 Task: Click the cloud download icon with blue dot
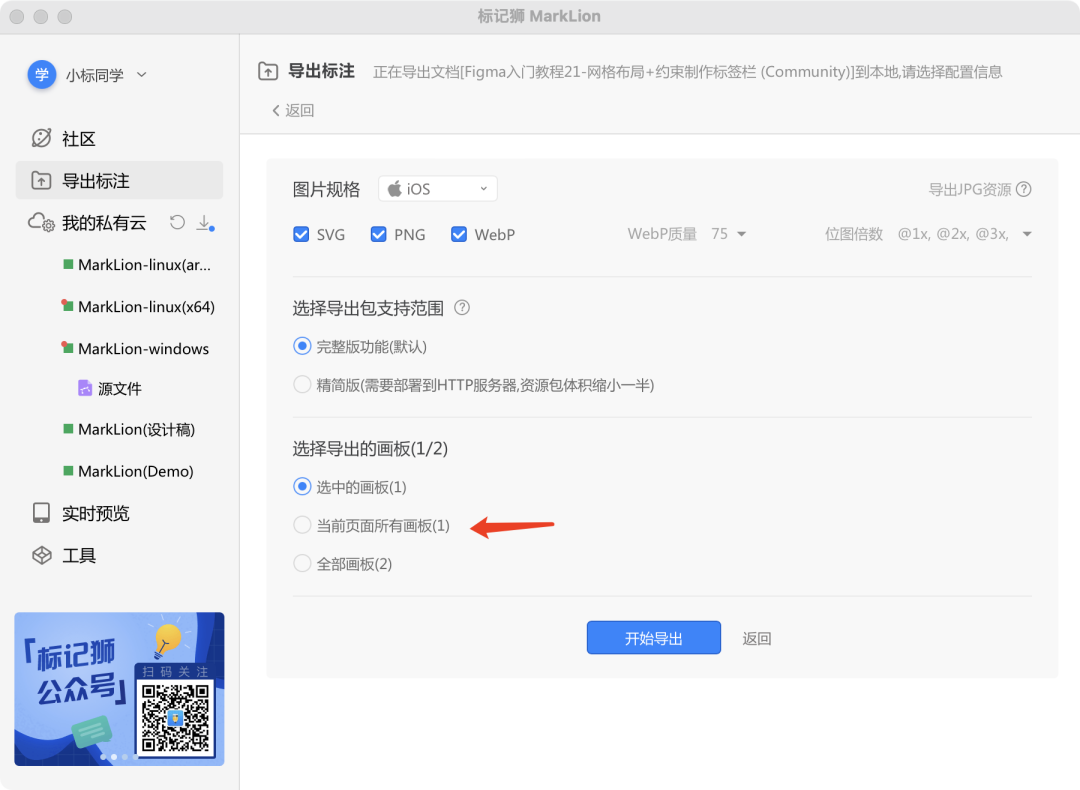pyautogui.click(x=205, y=222)
